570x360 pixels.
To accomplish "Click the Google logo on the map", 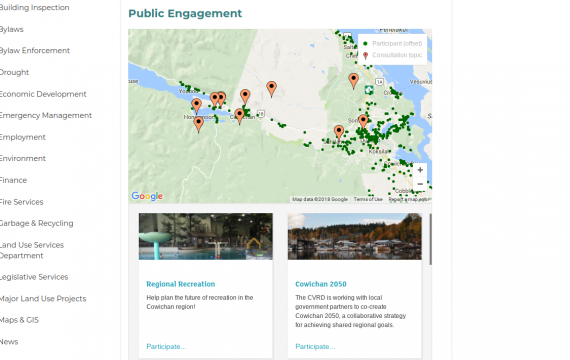I will point(147,196).
